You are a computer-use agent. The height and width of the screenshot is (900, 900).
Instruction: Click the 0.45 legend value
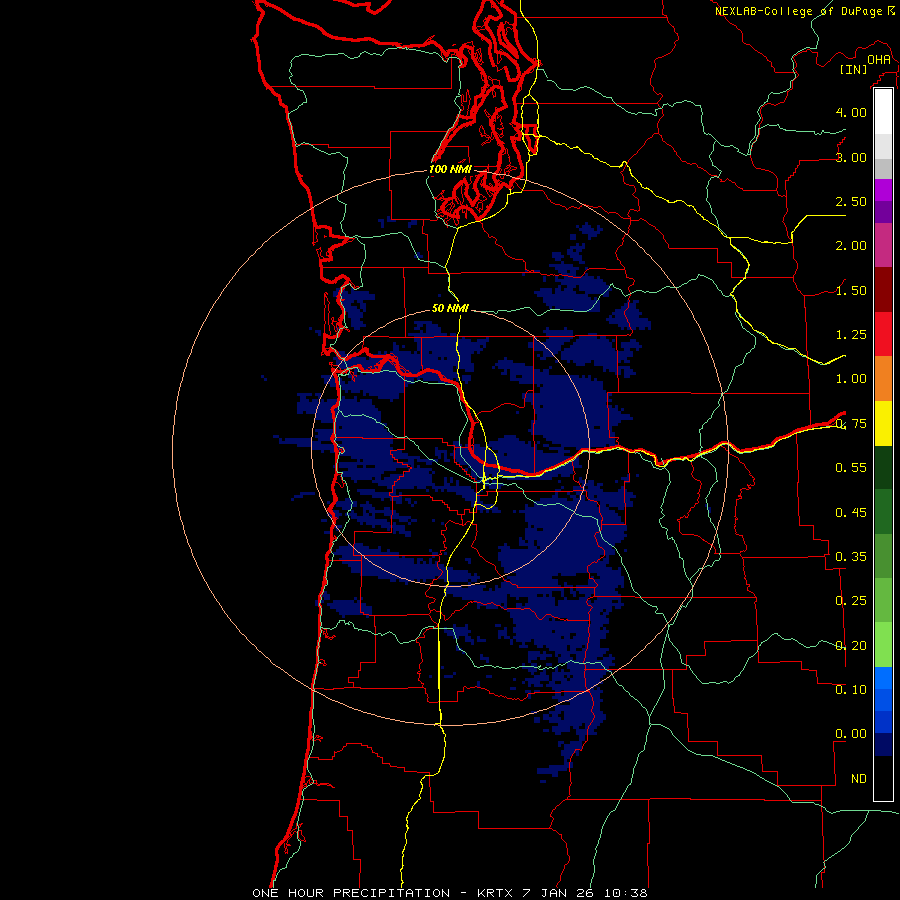[851, 512]
